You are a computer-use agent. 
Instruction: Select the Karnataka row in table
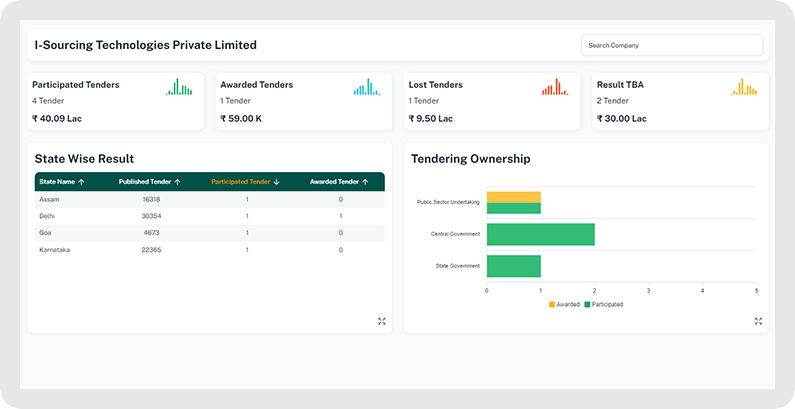point(205,250)
